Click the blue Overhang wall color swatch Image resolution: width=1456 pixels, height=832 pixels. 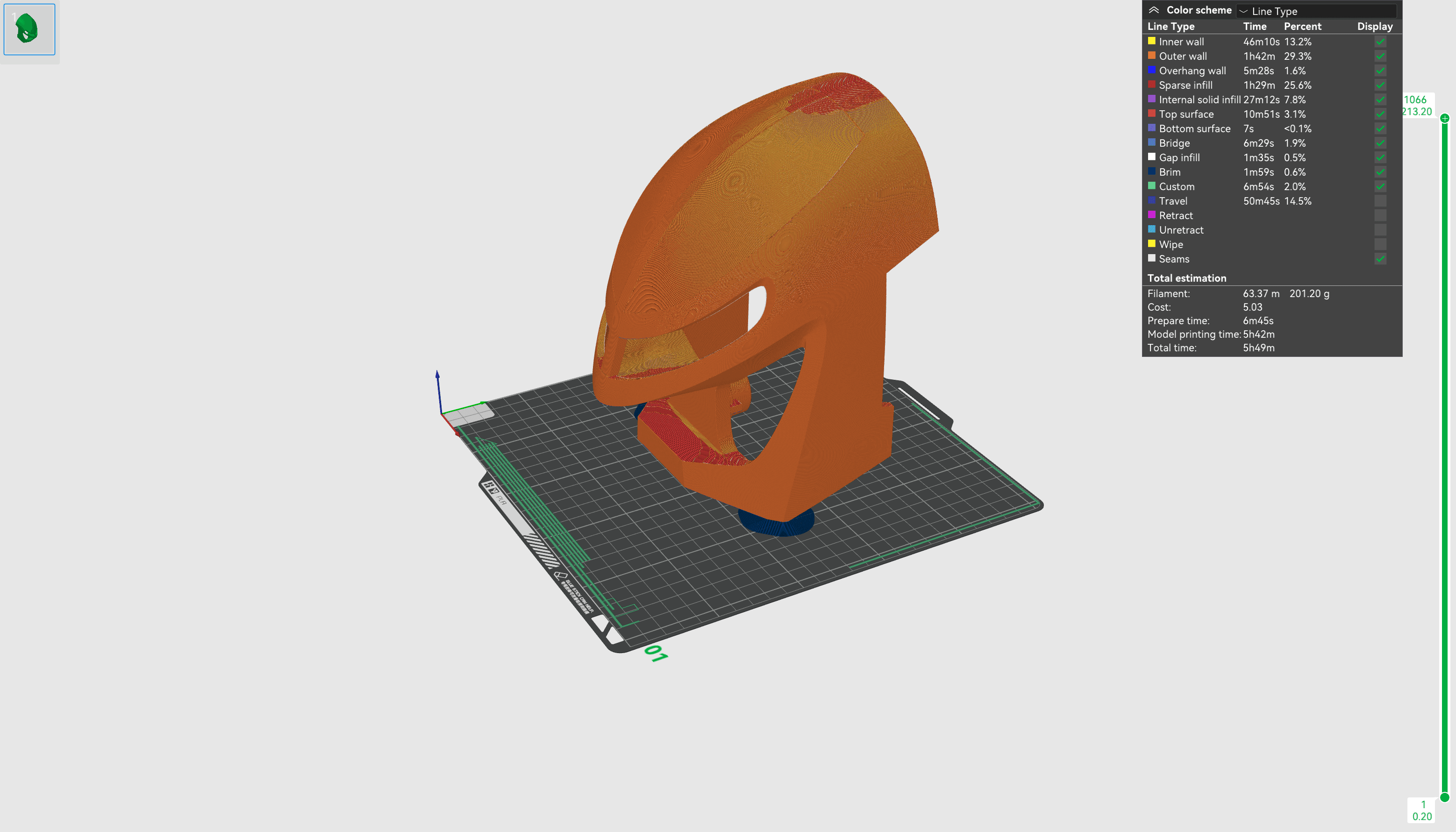pyautogui.click(x=1151, y=70)
